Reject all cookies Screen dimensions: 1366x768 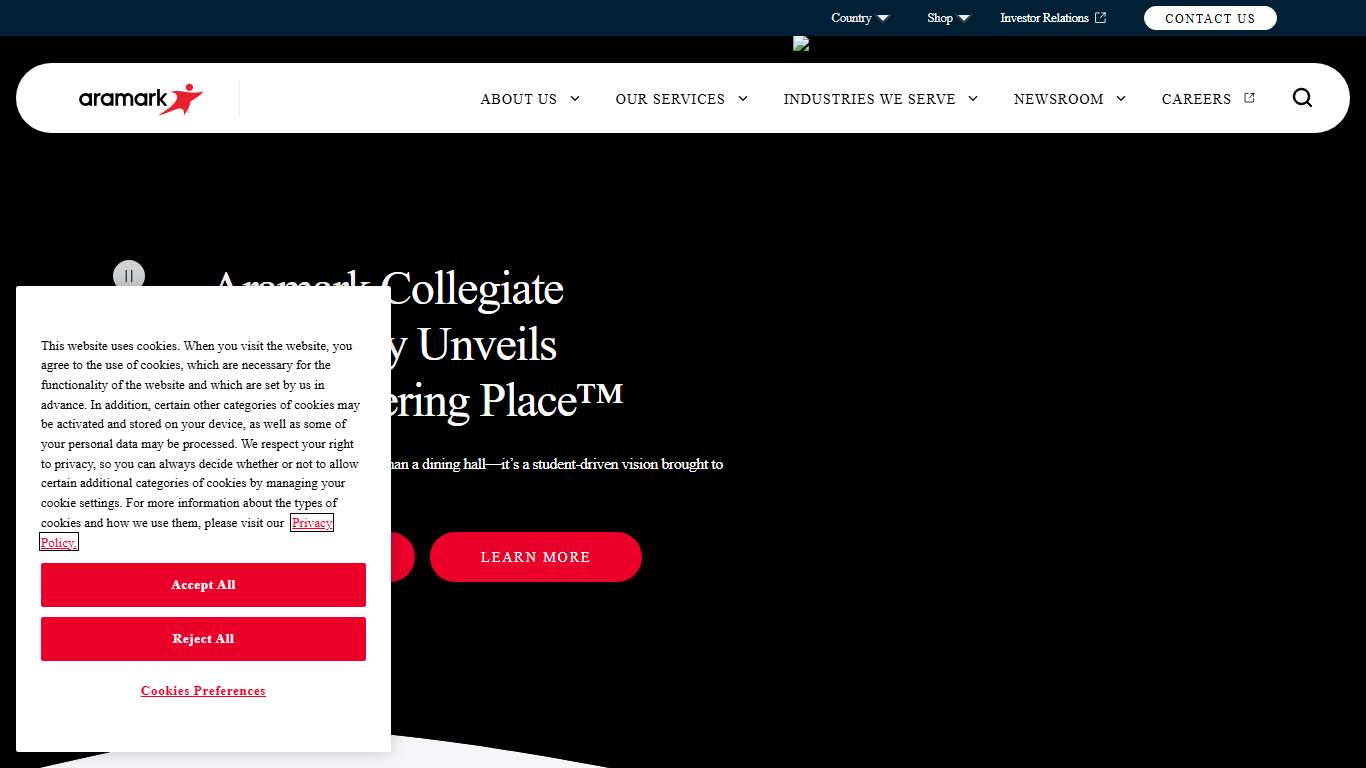[x=203, y=639]
